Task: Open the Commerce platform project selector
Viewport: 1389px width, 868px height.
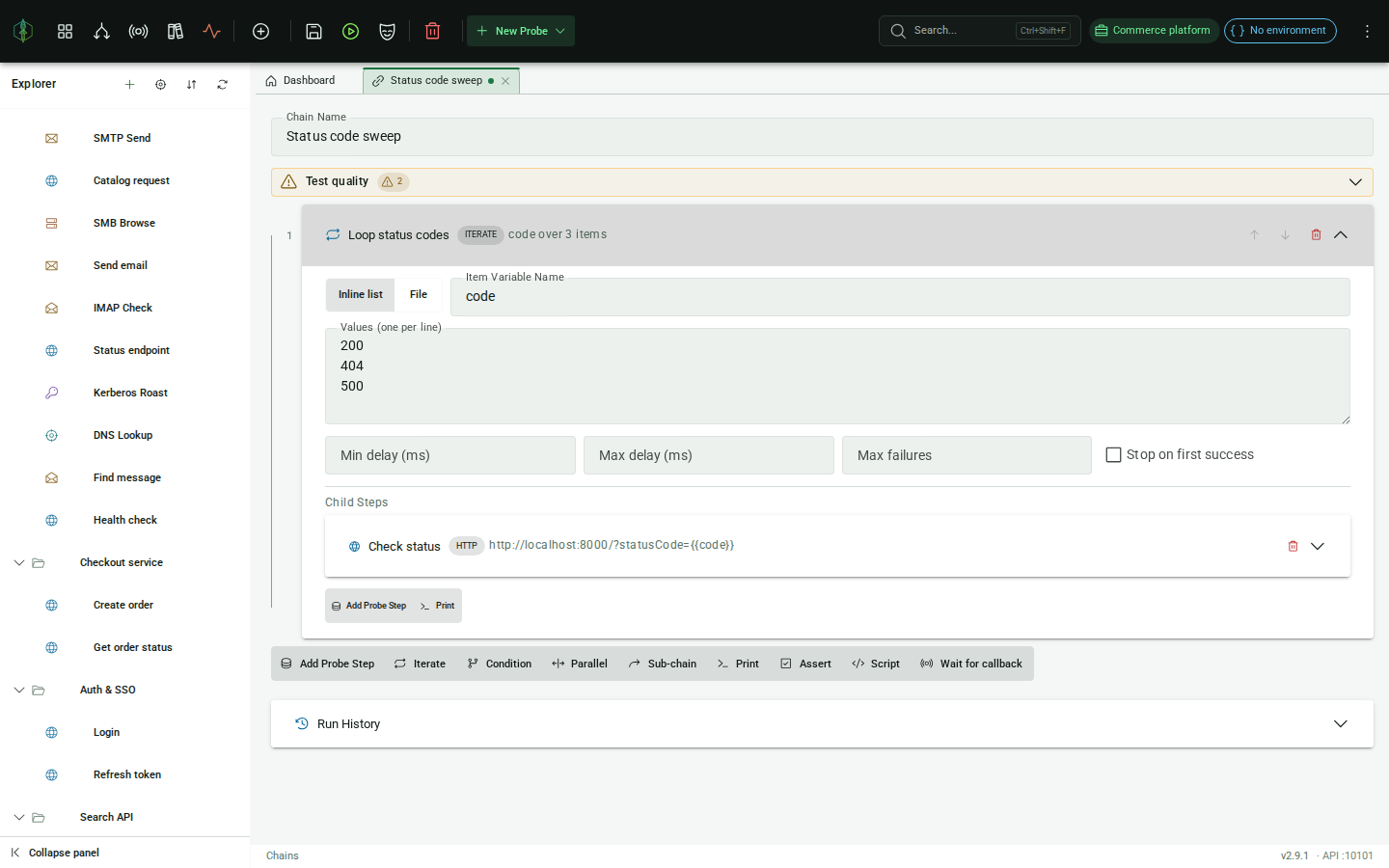Action: pyautogui.click(x=1154, y=31)
